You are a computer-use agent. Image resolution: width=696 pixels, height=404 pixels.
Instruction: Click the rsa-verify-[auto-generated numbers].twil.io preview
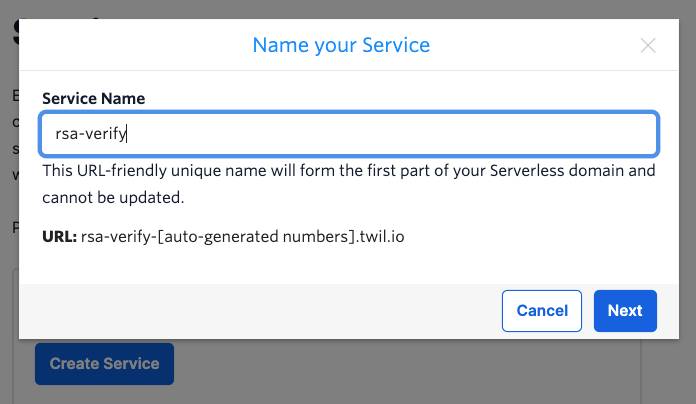coord(242,237)
